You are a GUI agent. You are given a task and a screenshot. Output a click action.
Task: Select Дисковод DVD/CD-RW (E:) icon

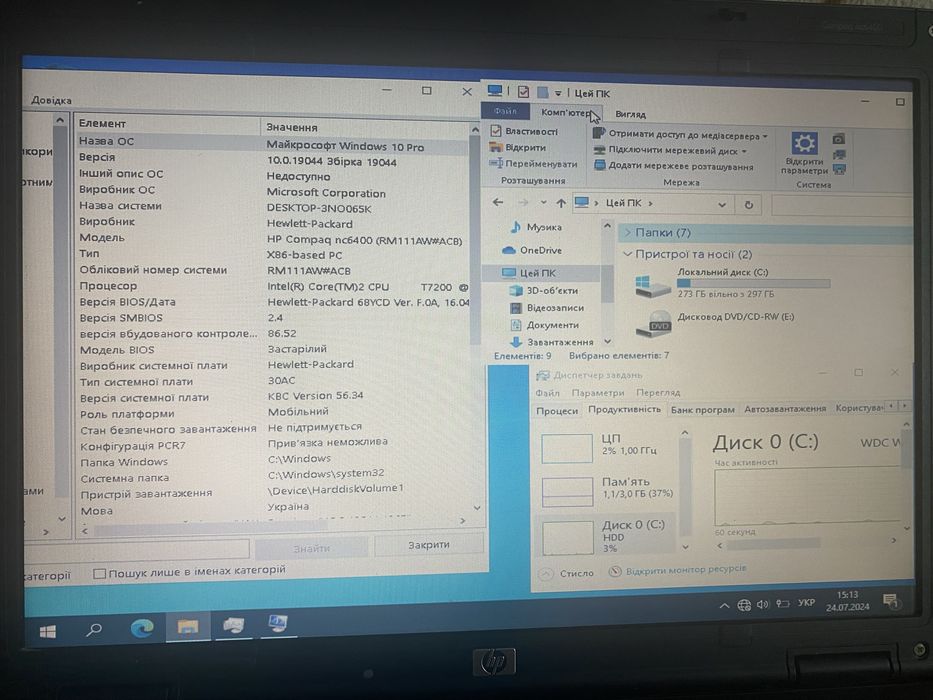pyautogui.click(x=653, y=324)
